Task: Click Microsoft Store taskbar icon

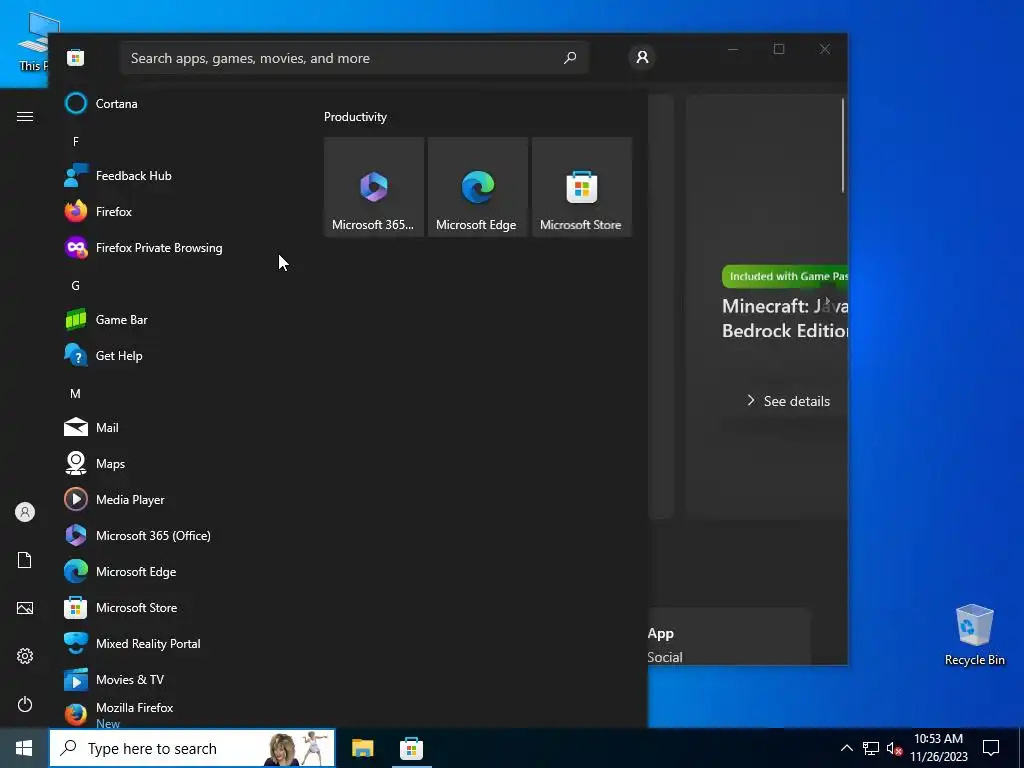Action: (411, 748)
